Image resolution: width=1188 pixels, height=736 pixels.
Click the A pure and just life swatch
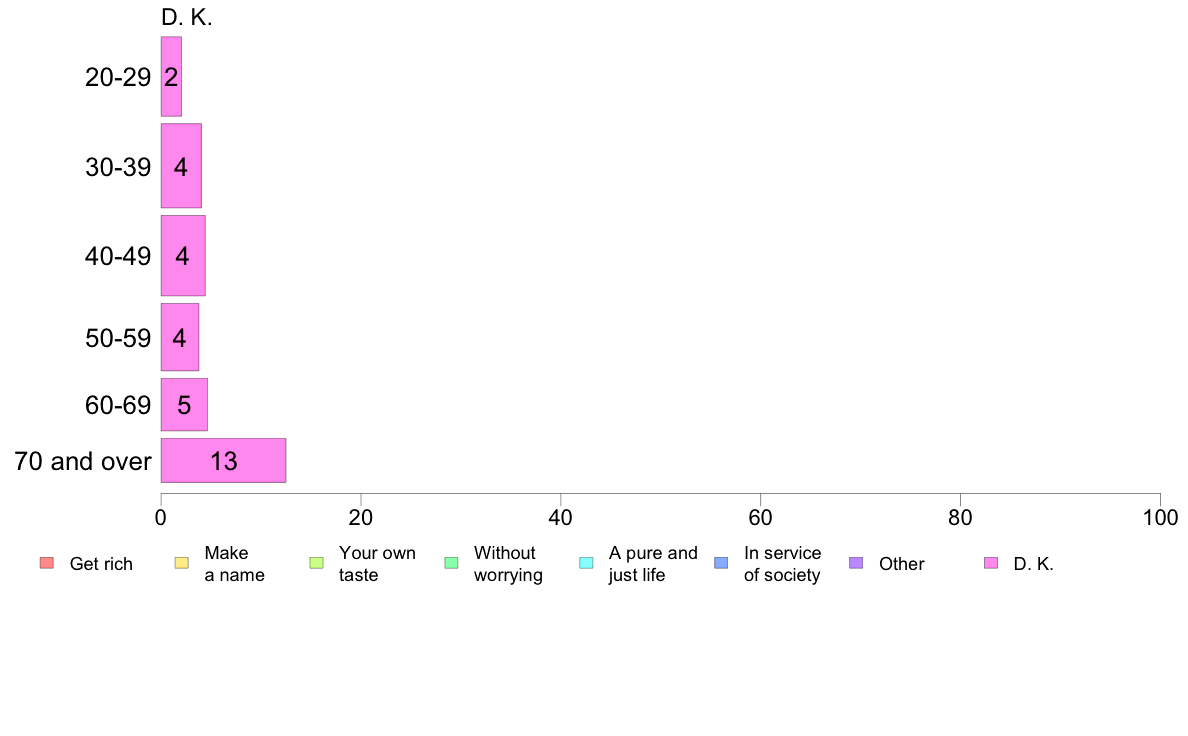586,562
